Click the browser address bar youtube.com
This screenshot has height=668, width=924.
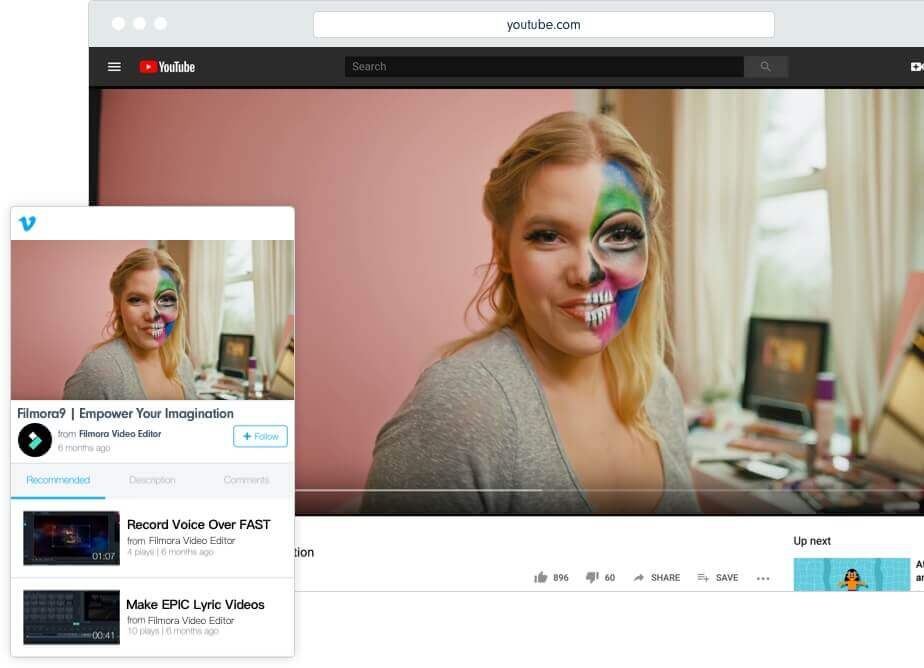click(x=543, y=25)
